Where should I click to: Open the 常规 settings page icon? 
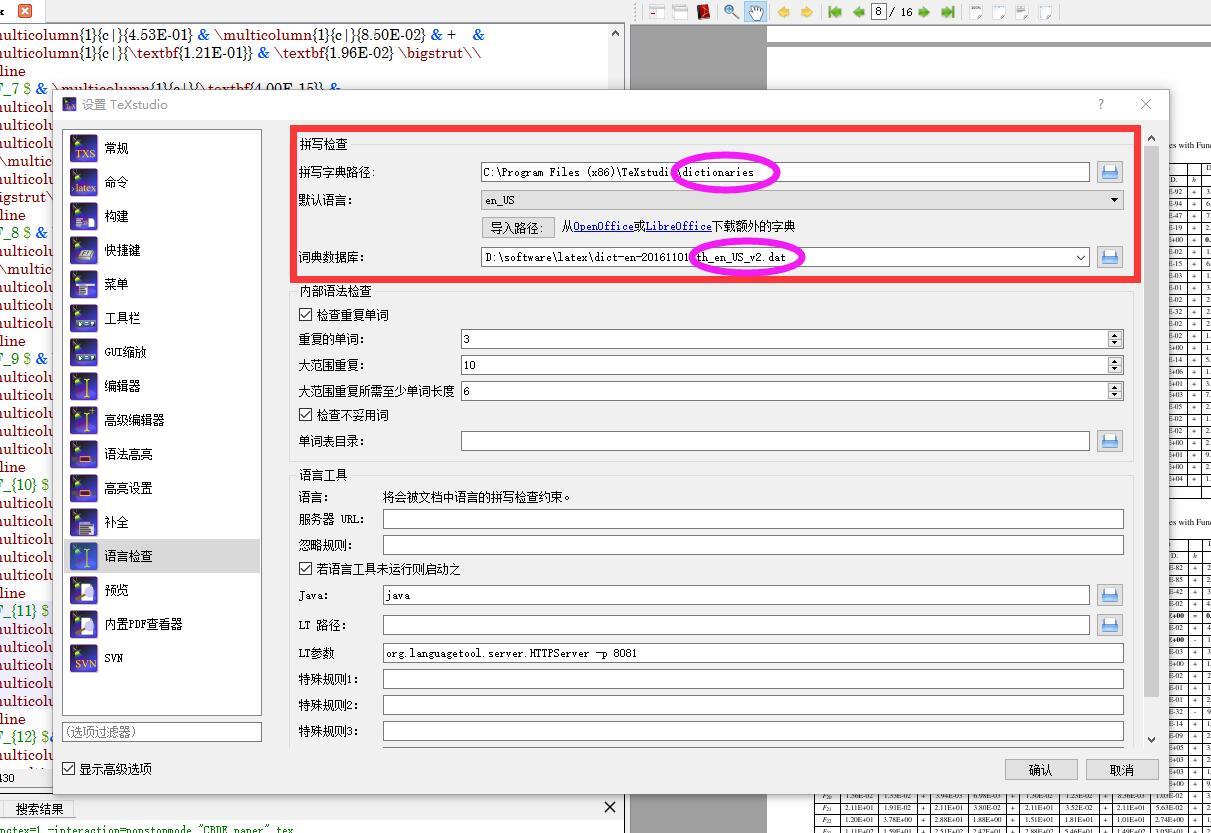(x=85, y=148)
